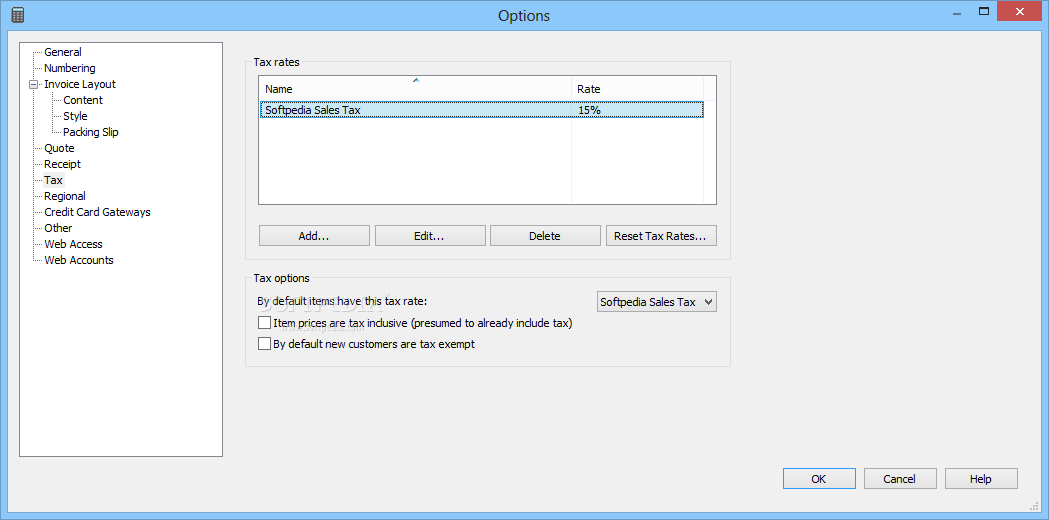Maximize the Options window
The image size is (1049, 520).
[983, 11]
